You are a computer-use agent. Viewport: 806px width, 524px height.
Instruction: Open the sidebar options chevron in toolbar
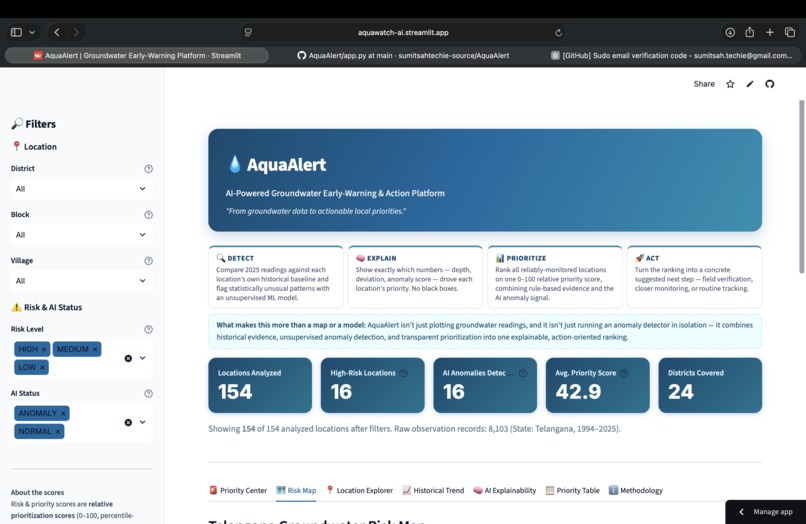point(32,32)
